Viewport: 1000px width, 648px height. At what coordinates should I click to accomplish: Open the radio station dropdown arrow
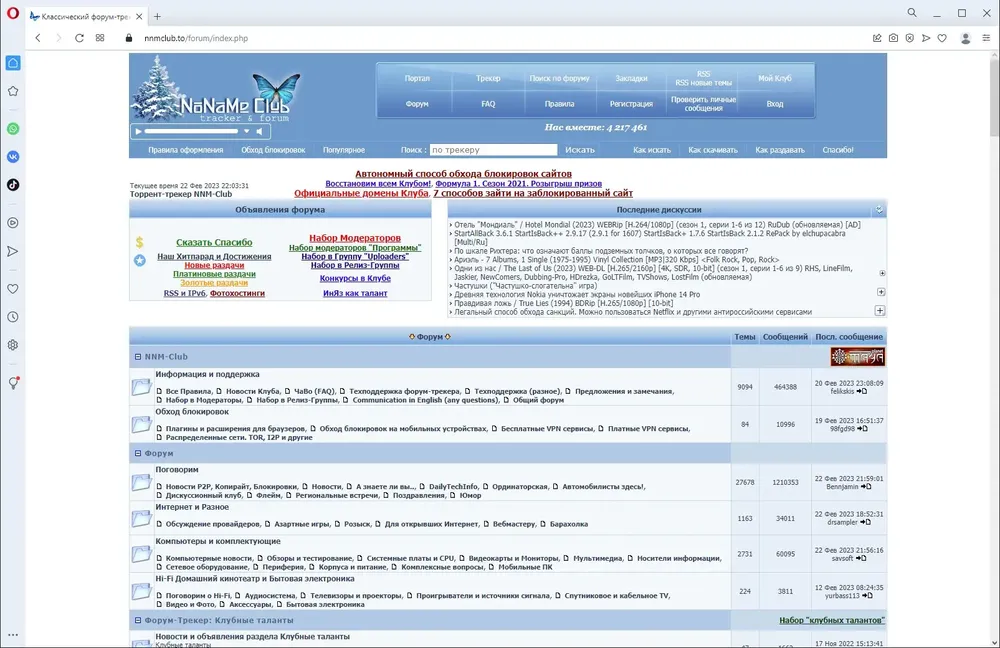pos(245,131)
